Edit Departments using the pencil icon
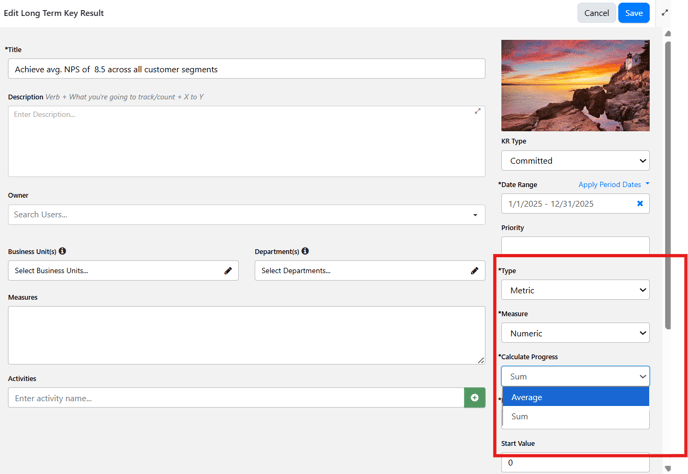This screenshot has width=688, height=474. point(474,271)
